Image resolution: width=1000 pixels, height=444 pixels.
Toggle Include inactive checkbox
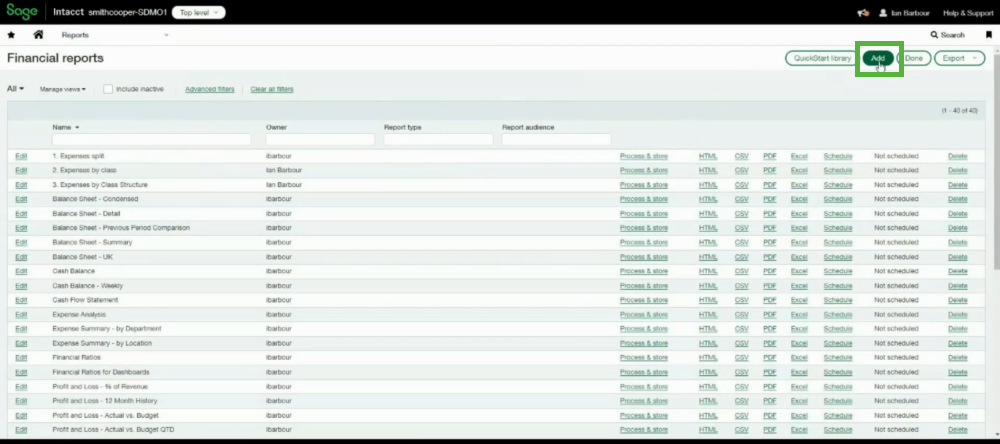[108, 89]
